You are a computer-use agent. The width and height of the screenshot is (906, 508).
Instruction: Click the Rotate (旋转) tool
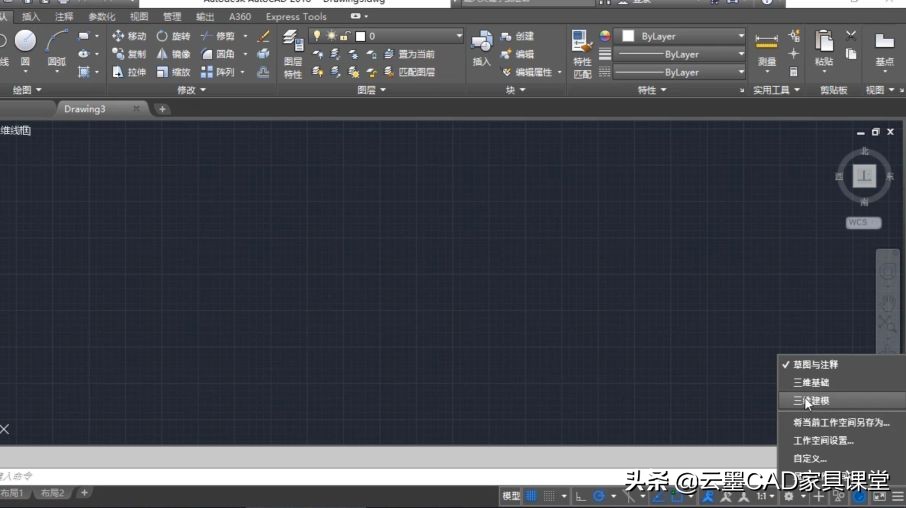173,36
